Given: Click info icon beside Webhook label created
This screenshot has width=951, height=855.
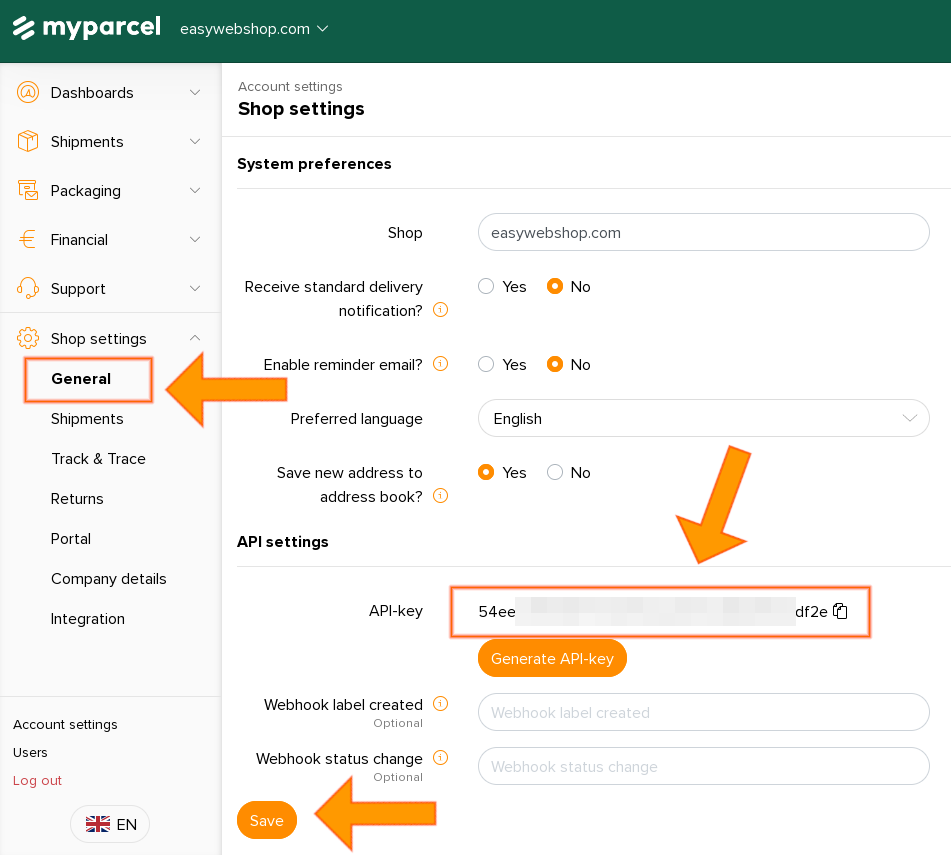Looking at the screenshot, I should point(440,704).
